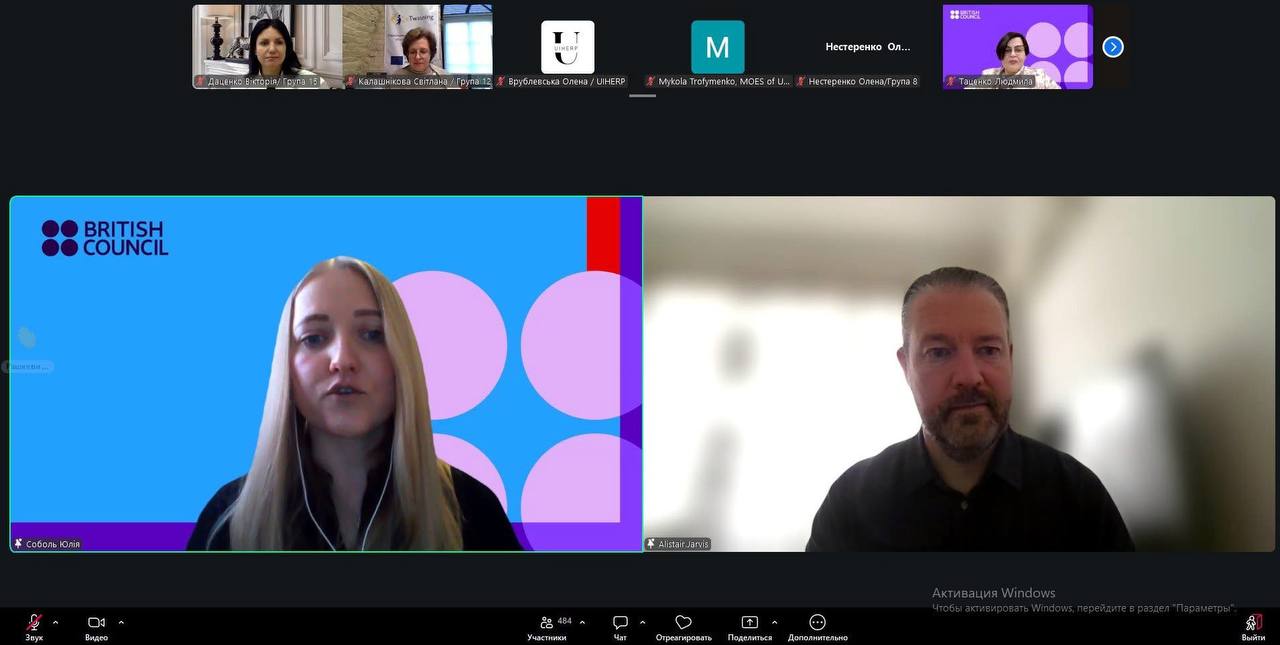The height and width of the screenshot is (645, 1280).
Task: Show next participants with blue arrow
Action: click(1113, 47)
